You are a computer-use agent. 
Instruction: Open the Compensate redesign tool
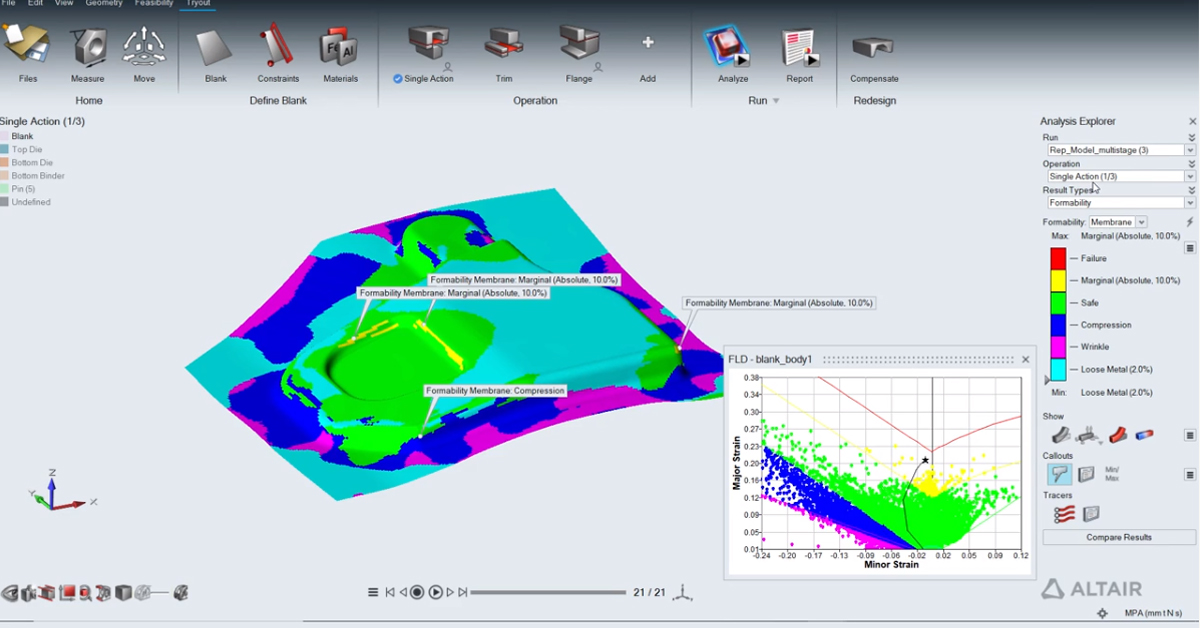coord(874,46)
